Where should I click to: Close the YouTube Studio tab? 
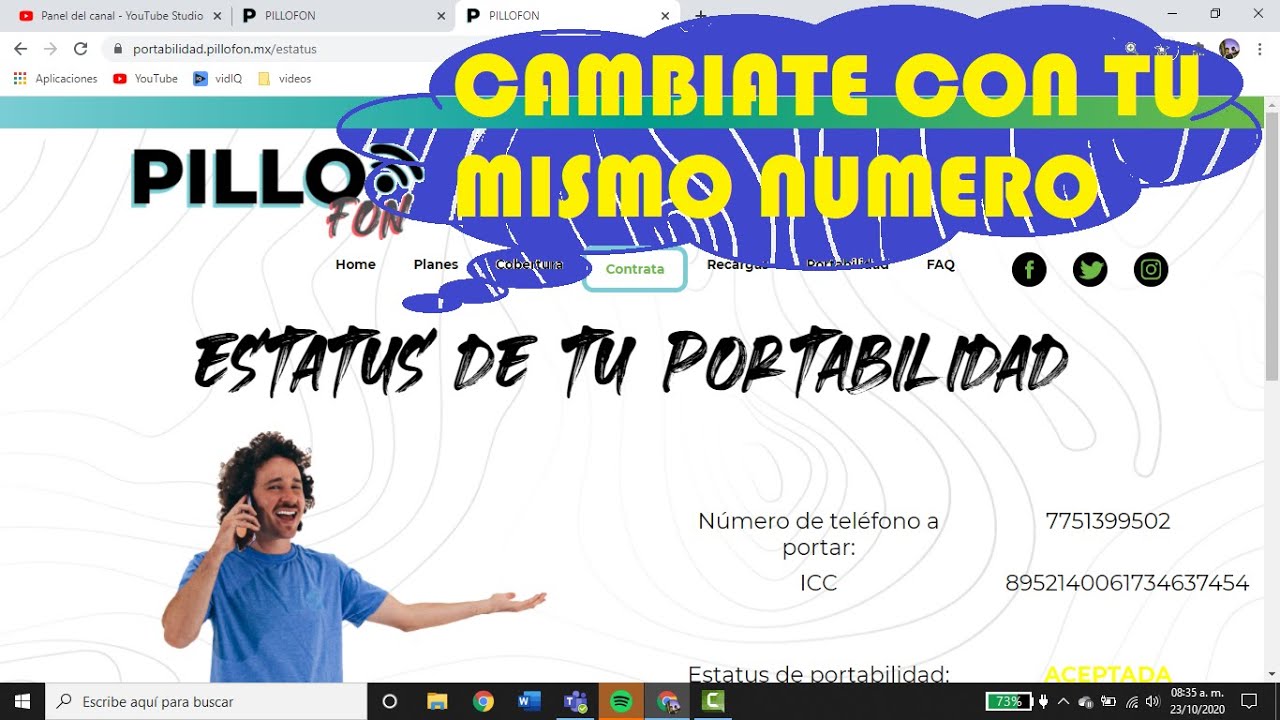[x=217, y=16]
